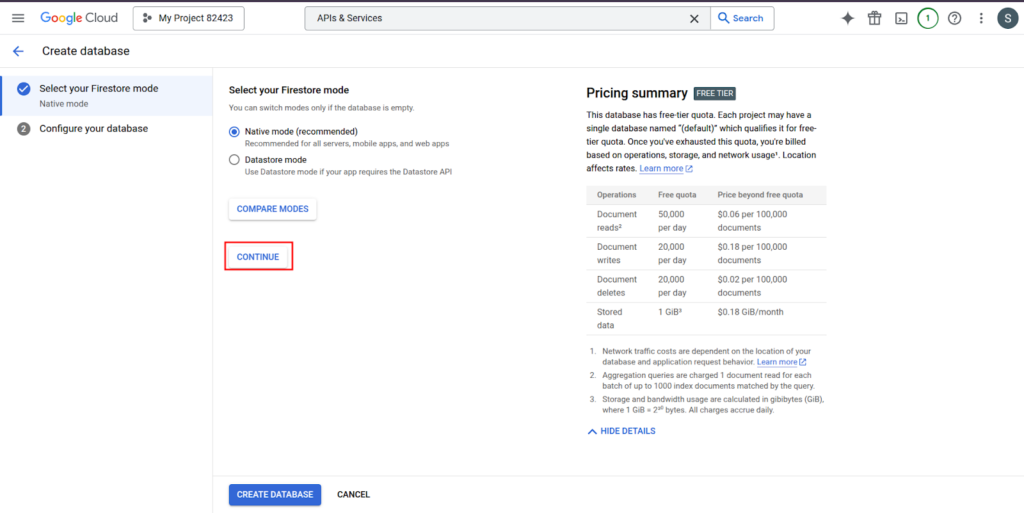Click the S account avatar
Screen dimensions: 1024x513
(1008, 18)
